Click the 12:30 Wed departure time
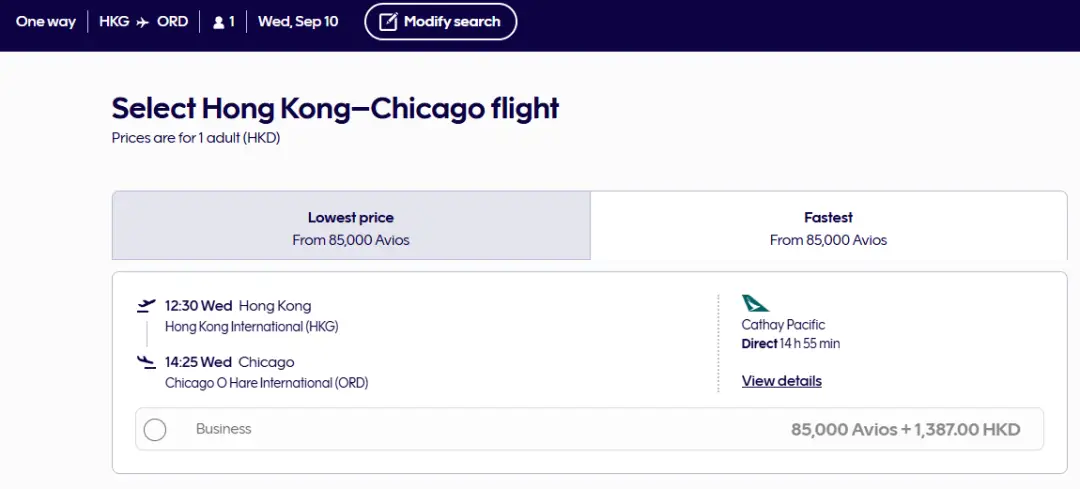The width and height of the screenshot is (1080, 489). point(198,306)
